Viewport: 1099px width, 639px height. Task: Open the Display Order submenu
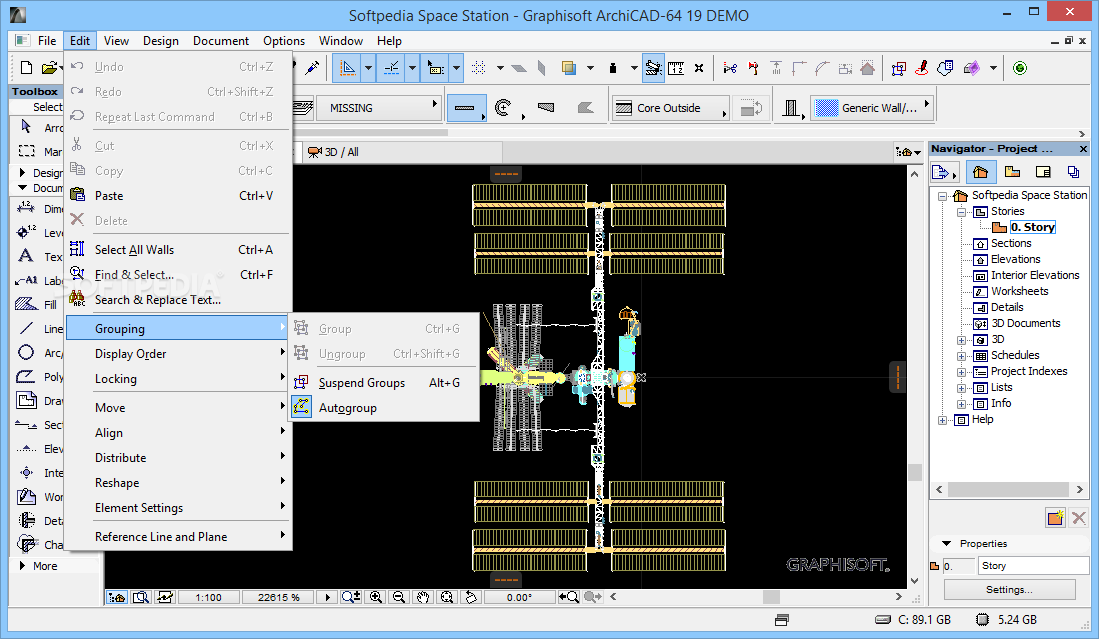point(179,354)
